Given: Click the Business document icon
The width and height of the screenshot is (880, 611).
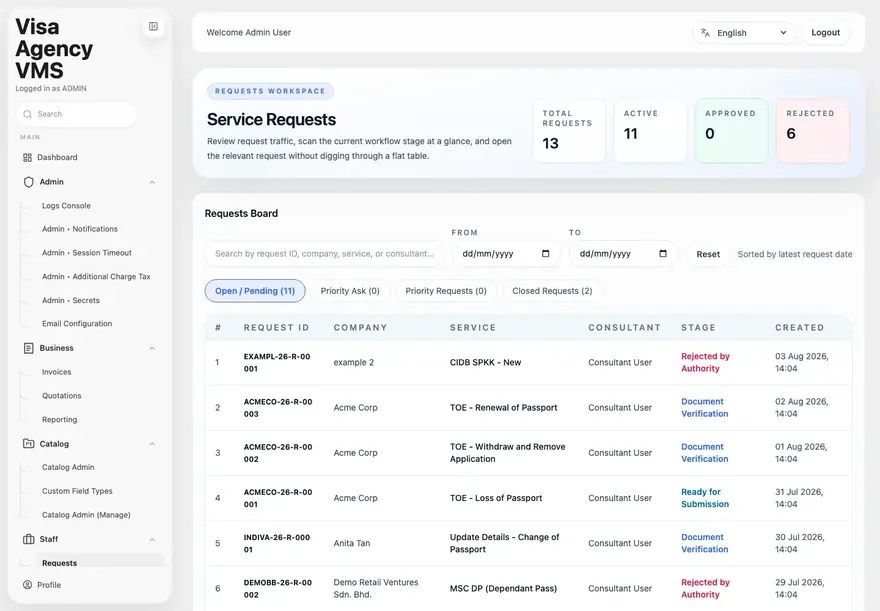Looking at the screenshot, I should click(29, 348).
